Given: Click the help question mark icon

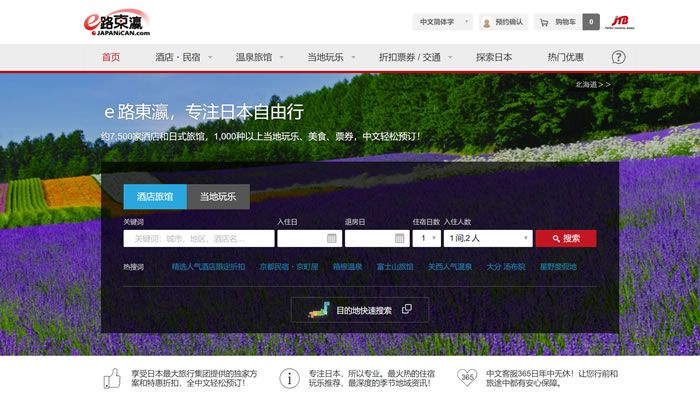Looking at the screenshot, I should 618,57.
